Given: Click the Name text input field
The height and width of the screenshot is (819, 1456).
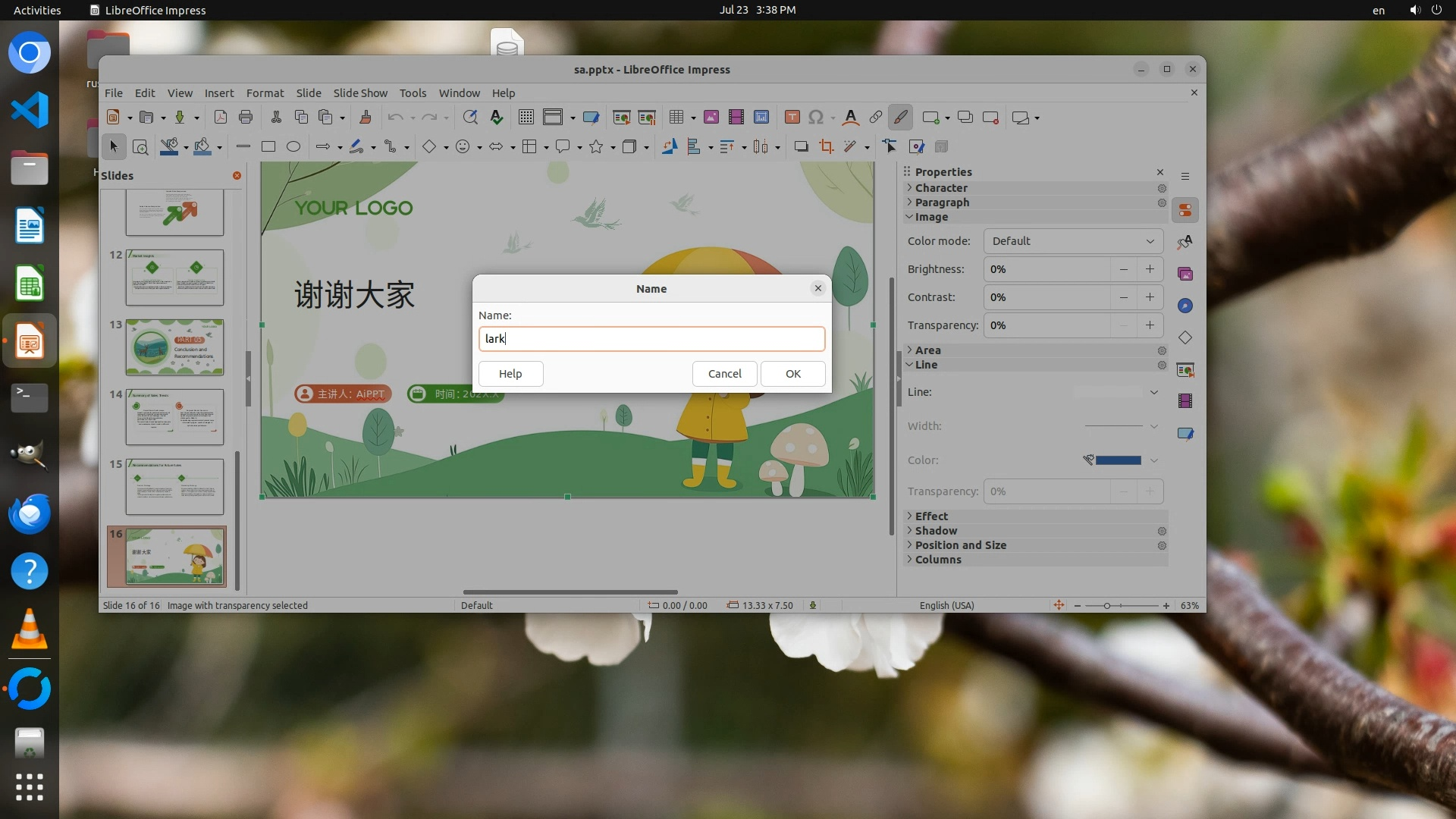Looking at the screenshot, I should (x=651, y=339).
